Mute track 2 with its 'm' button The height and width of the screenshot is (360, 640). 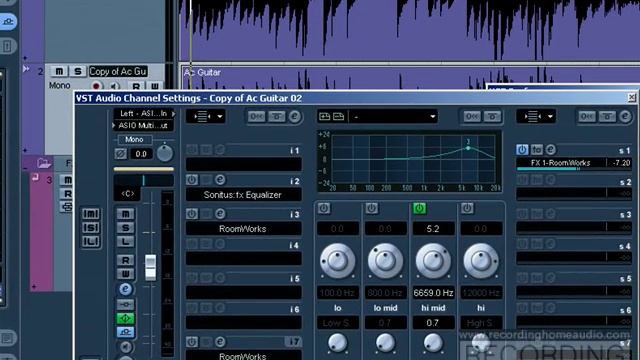point(59,71)
